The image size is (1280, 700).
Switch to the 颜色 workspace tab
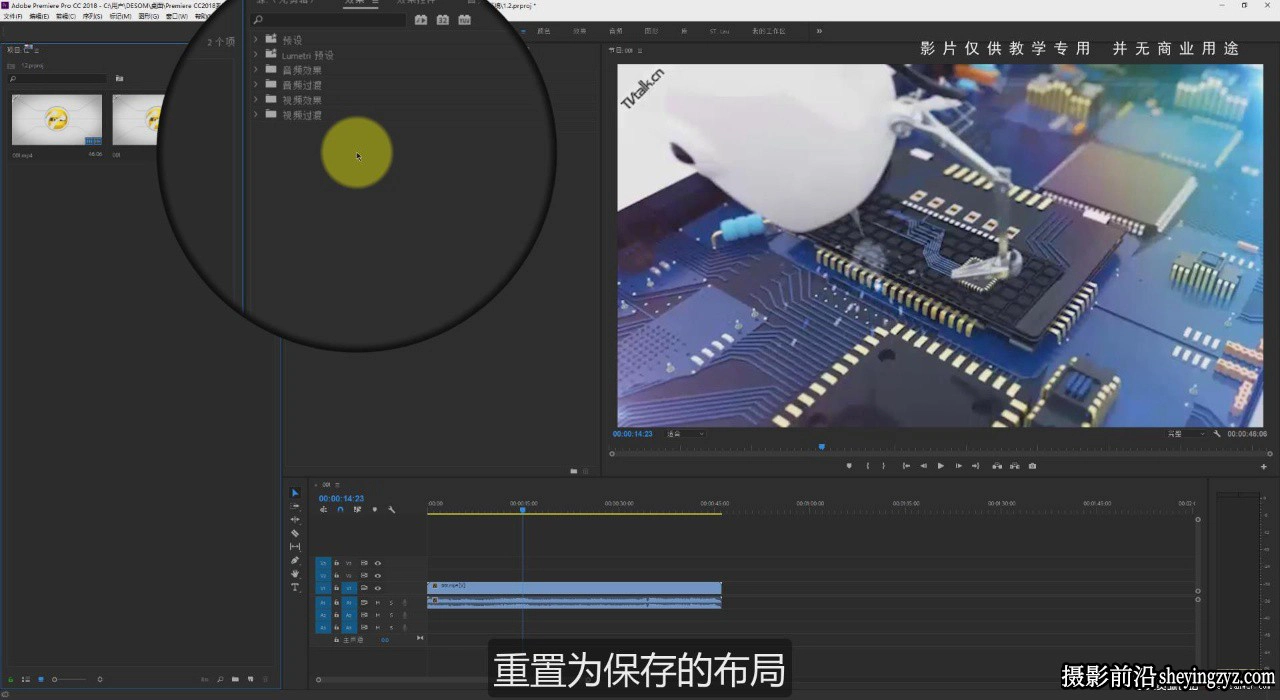pos(544,31)
